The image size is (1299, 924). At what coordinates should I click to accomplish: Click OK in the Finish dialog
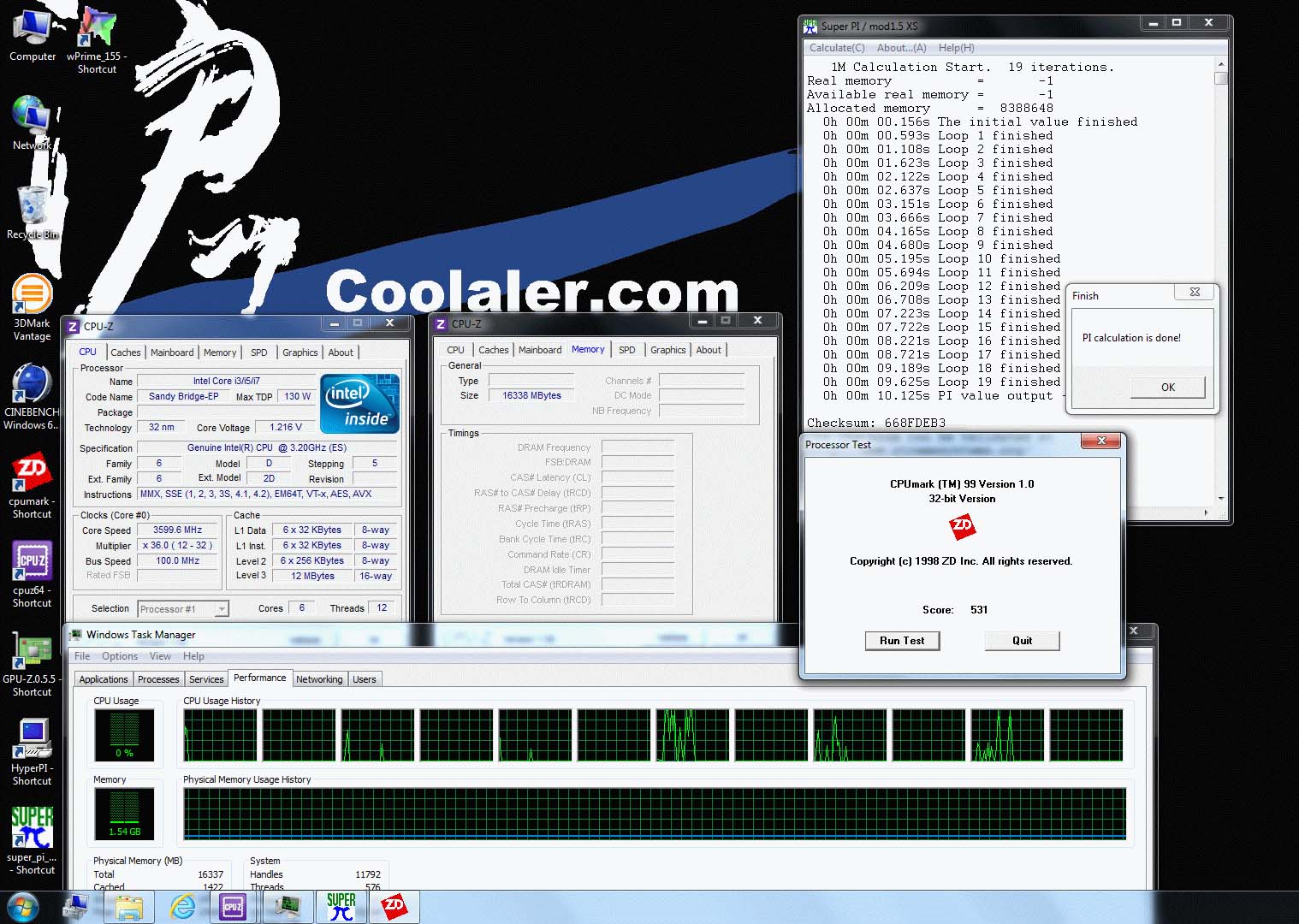pos(1167,388)
